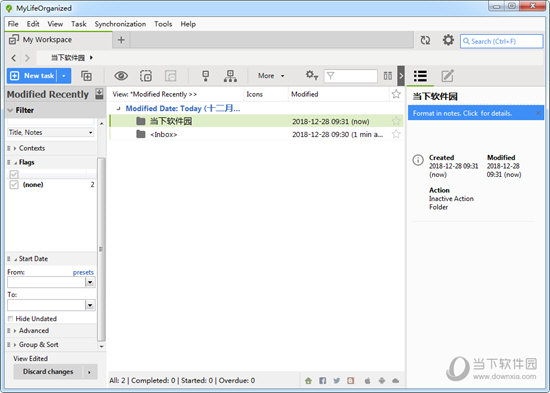Expand the Contexts section
The image size is (550, 393).
pyautogui.click(x=15, y=148)
